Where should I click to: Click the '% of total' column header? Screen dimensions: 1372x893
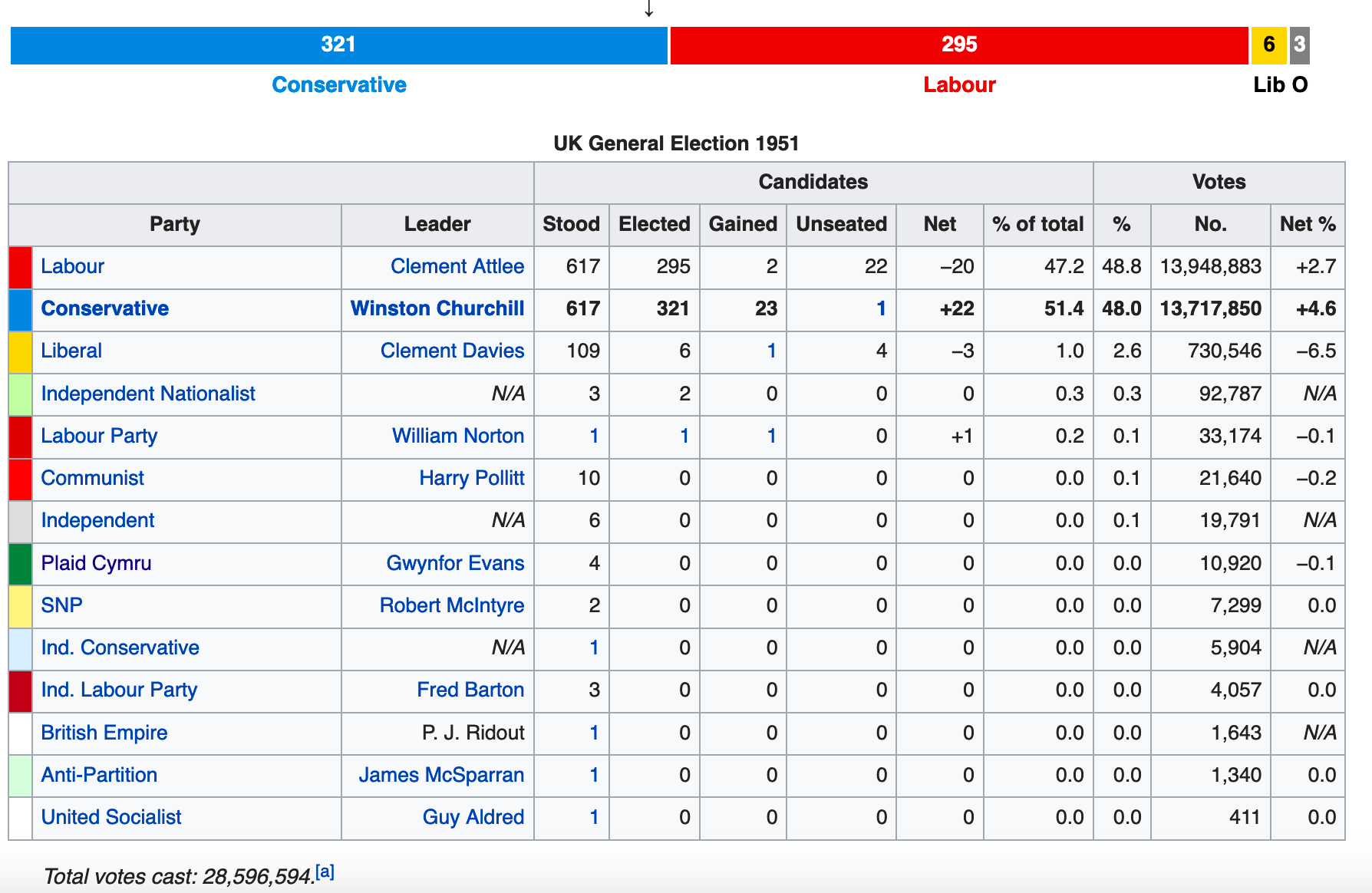click(1038, 225)
